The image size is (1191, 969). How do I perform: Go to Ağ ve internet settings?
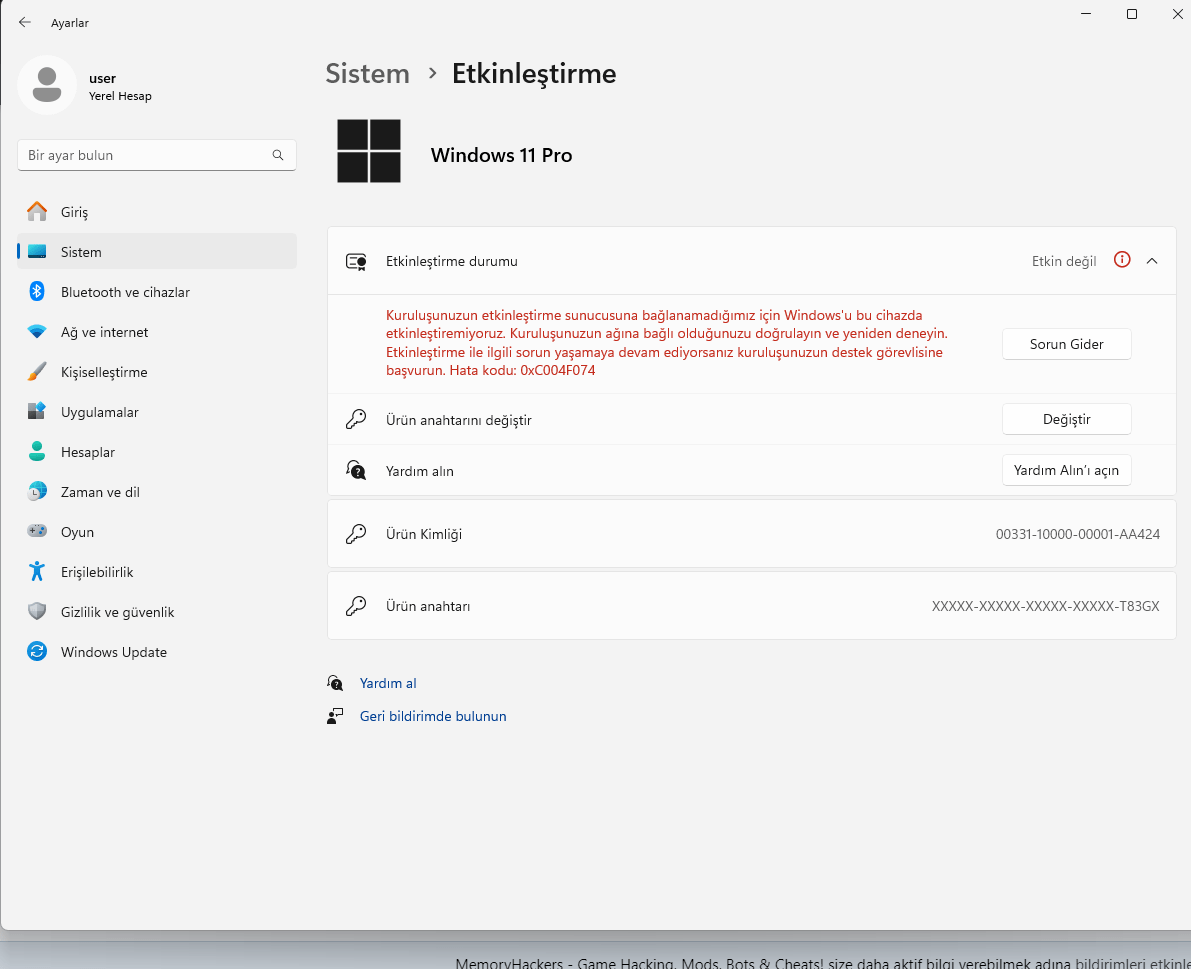pos(156,332)
